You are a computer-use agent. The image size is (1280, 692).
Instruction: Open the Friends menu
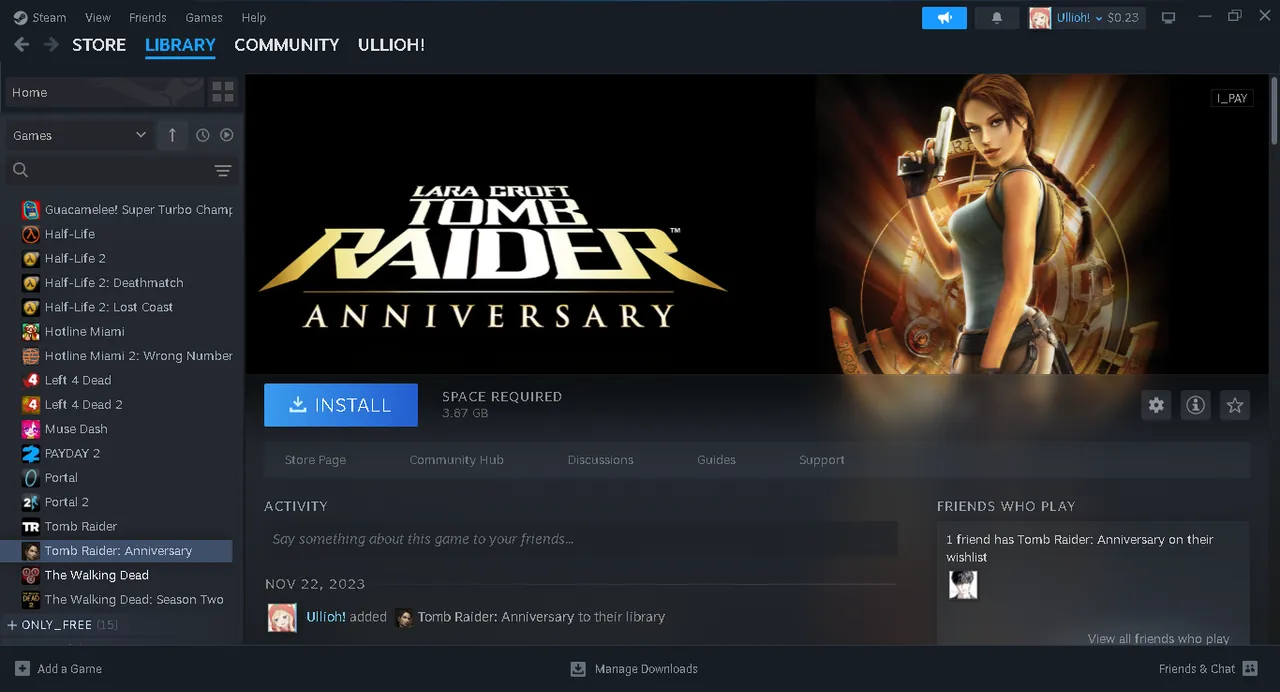[148, 18]
